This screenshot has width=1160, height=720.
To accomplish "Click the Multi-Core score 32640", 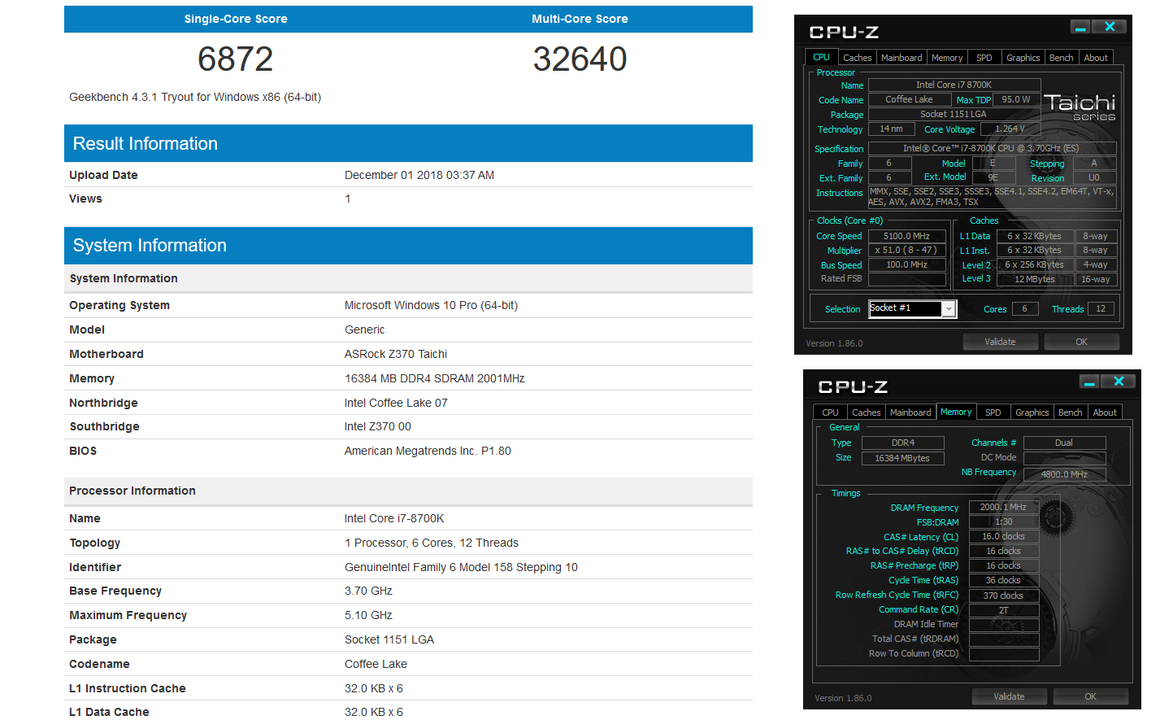I will [x=580, y=59].
